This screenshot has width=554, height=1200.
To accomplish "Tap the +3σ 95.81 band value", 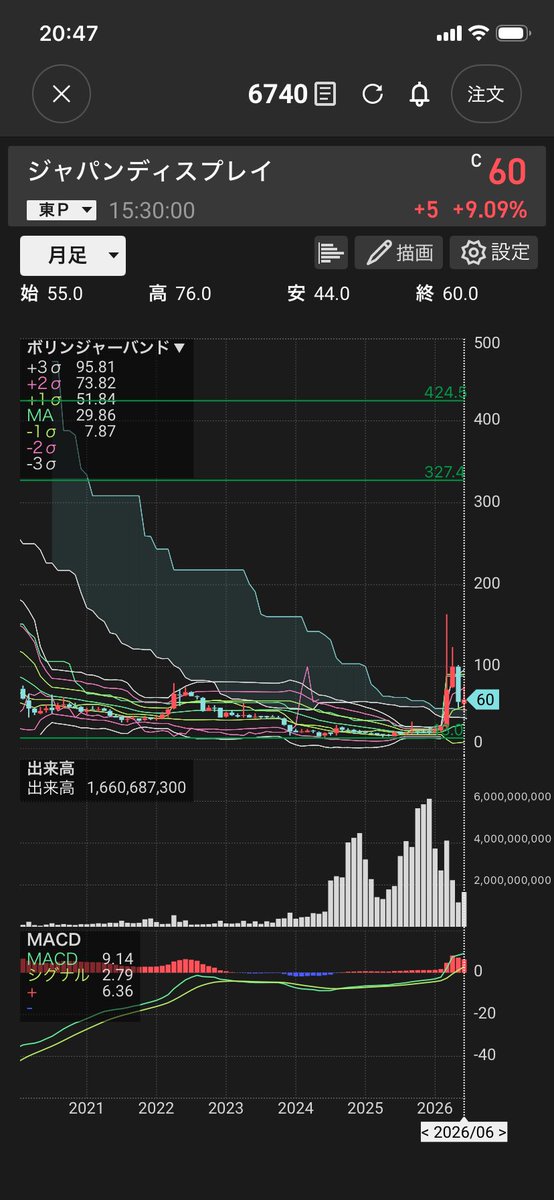I will pyautogui.click(x=72, y=367).
